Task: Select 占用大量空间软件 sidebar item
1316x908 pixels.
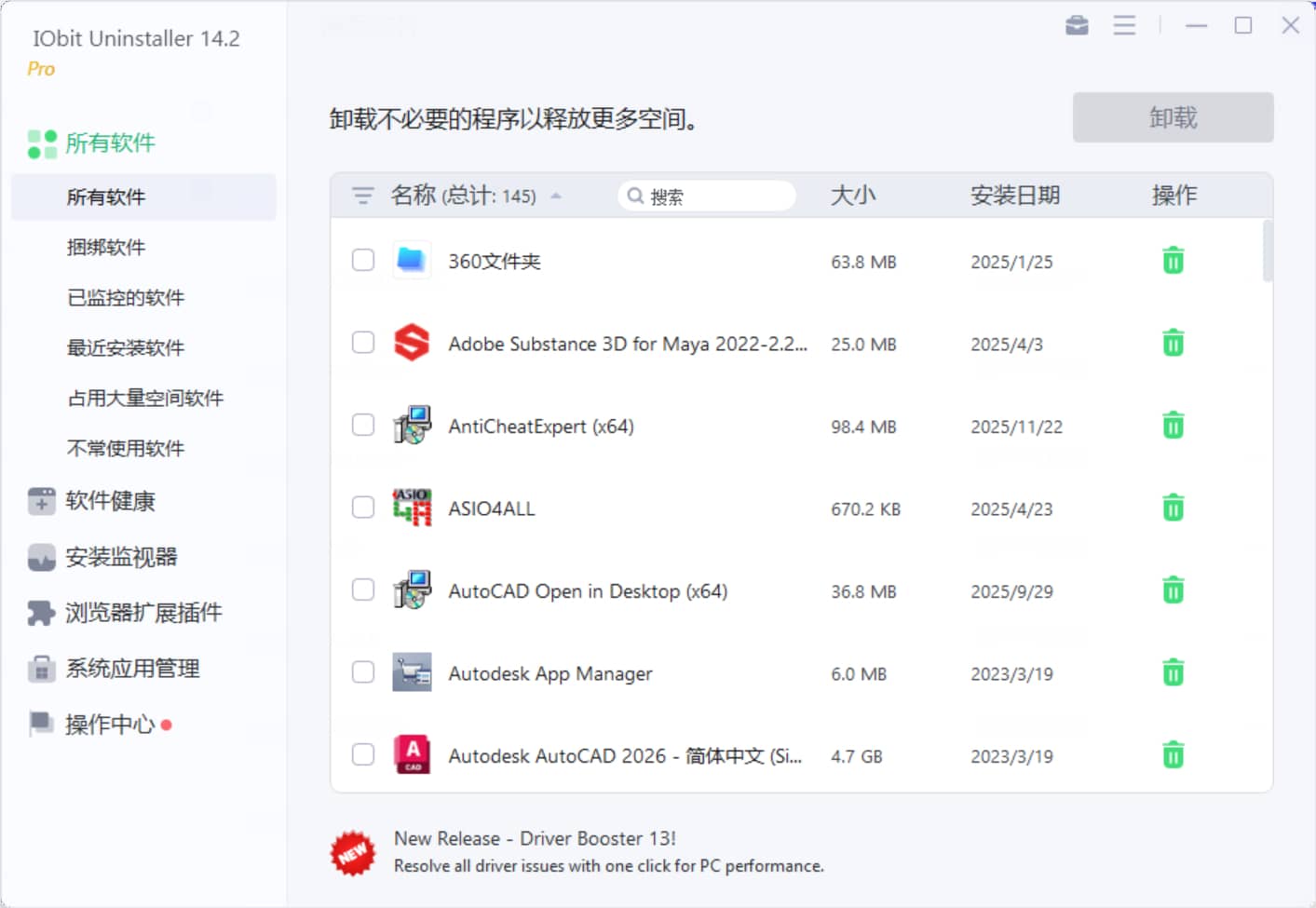Action: tap(145, 399)
